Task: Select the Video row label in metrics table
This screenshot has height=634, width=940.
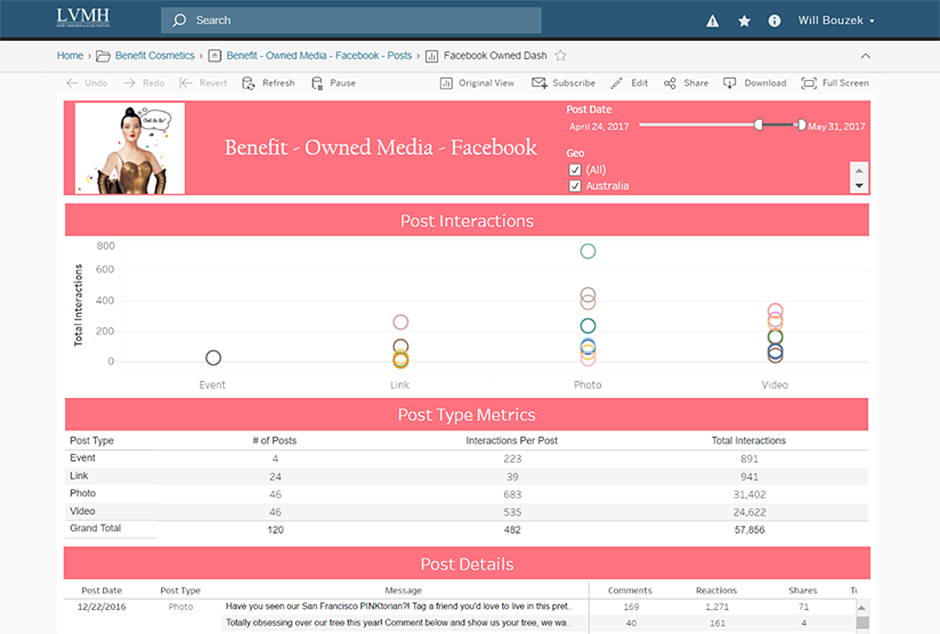Action: point(82,511)
